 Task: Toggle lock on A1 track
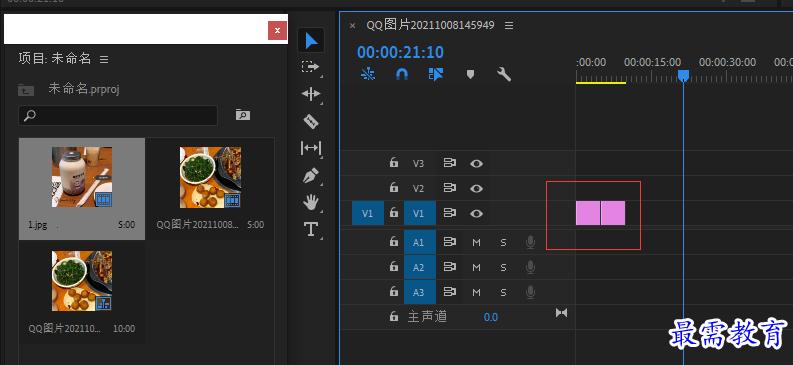393,242
